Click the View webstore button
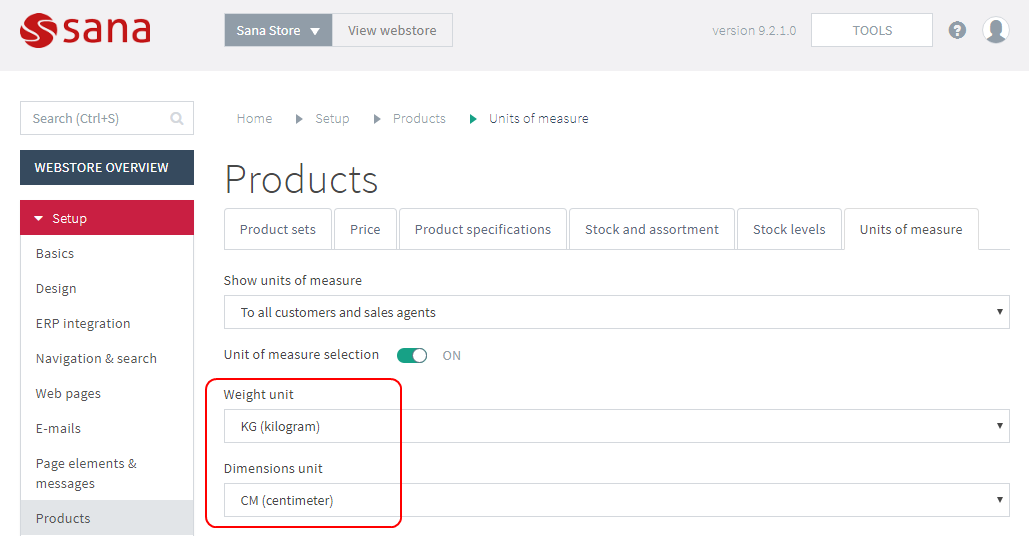The height and width of the screenshot is (536, 1029). [392, 30]
